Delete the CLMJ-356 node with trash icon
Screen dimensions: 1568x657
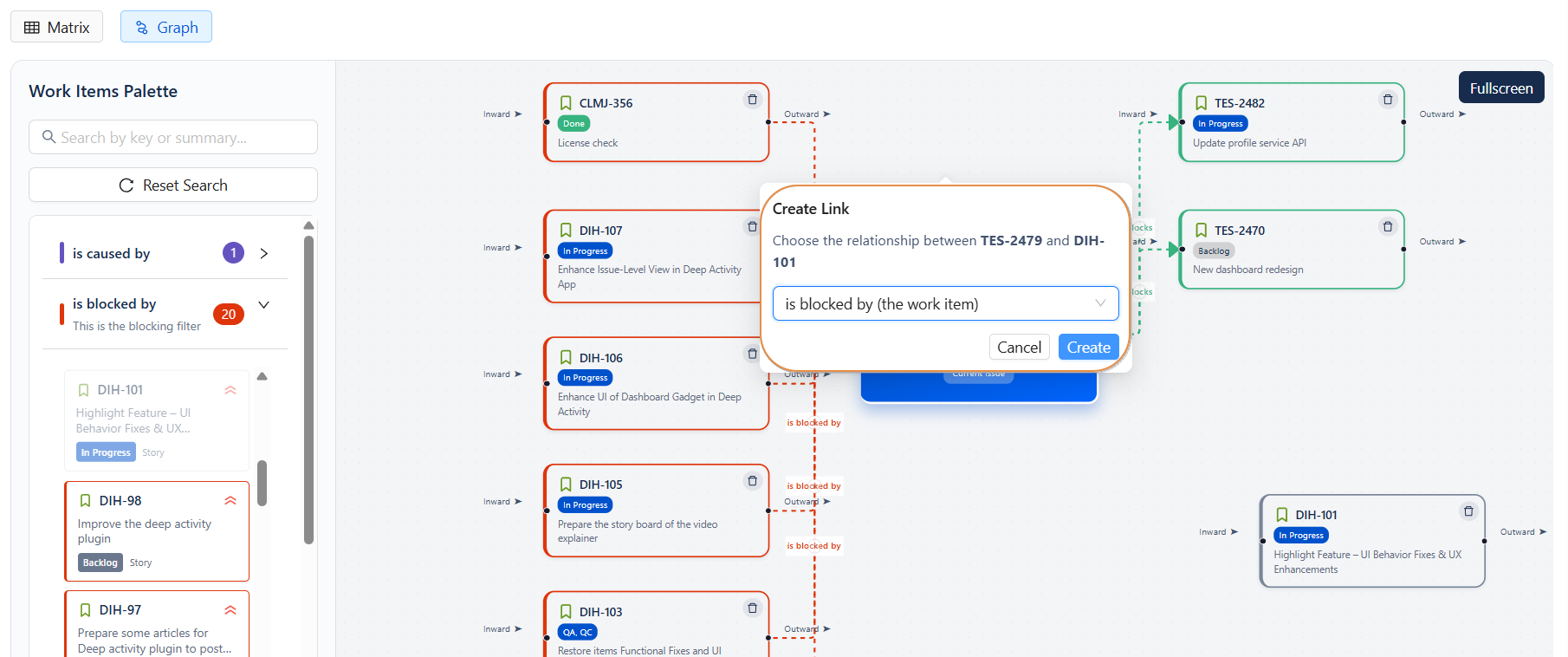coord(752,100)
